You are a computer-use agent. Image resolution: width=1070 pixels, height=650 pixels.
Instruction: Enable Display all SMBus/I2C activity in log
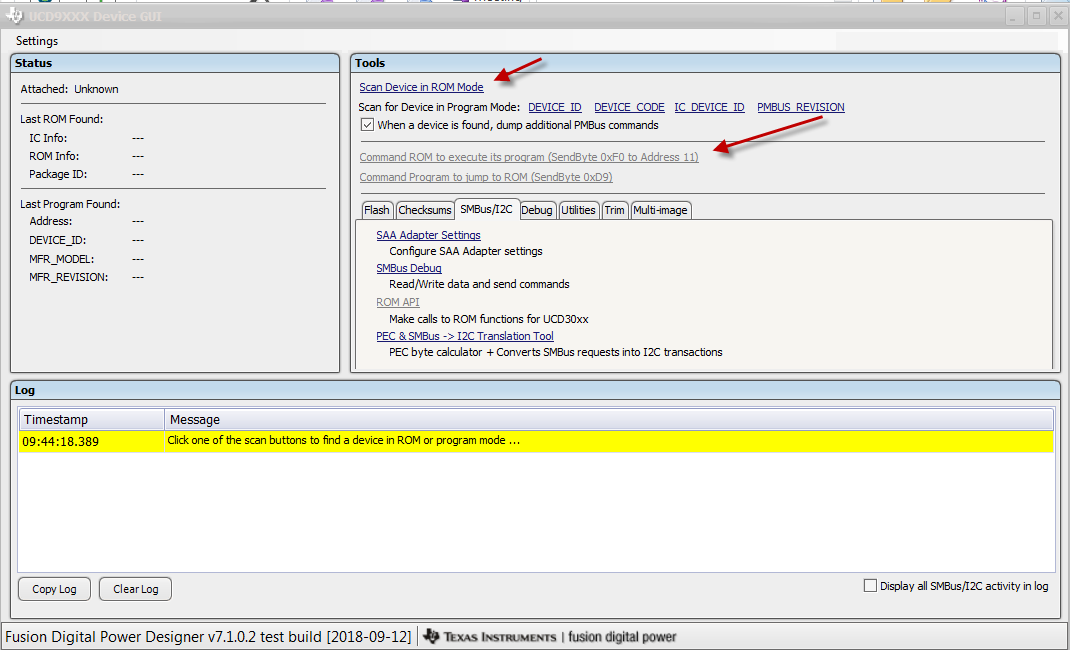coord(870,586)
